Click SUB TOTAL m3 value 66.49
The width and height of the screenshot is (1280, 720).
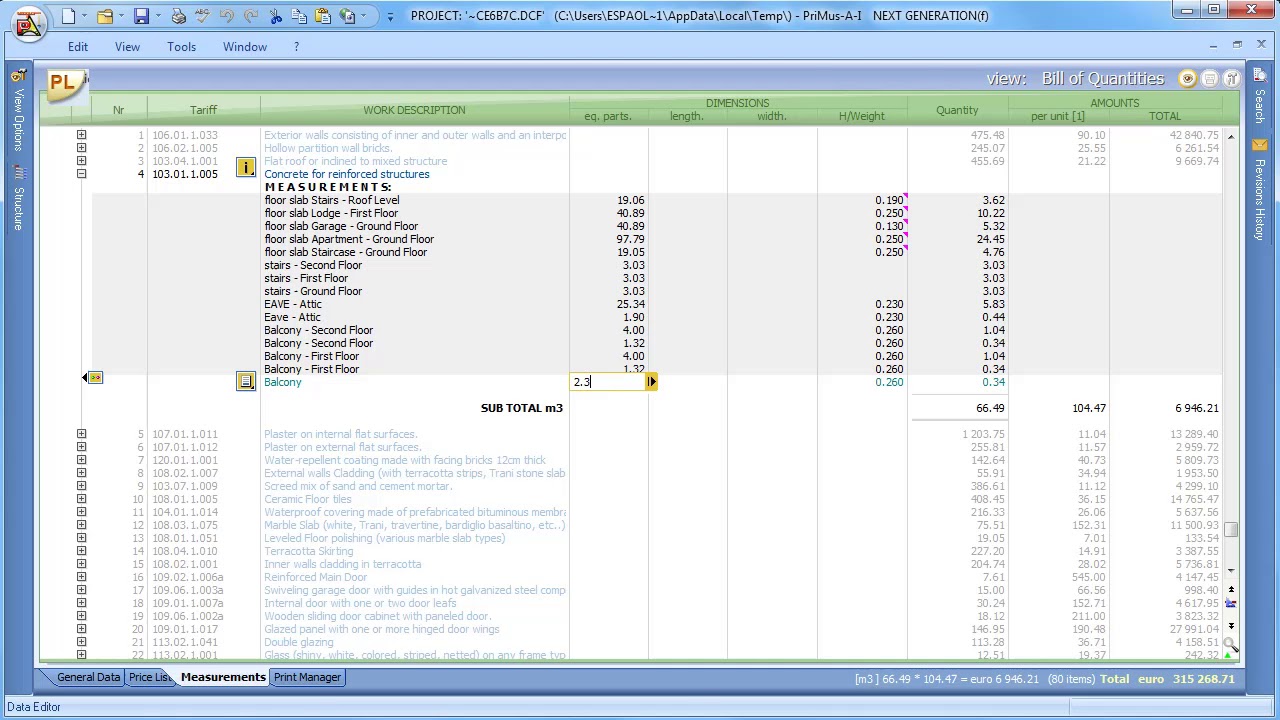coord(990,408)
